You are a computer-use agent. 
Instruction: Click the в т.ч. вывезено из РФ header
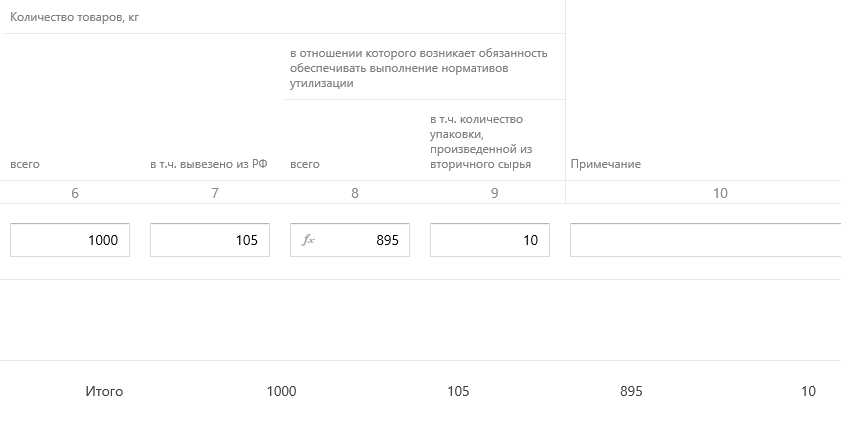(209, 164)
